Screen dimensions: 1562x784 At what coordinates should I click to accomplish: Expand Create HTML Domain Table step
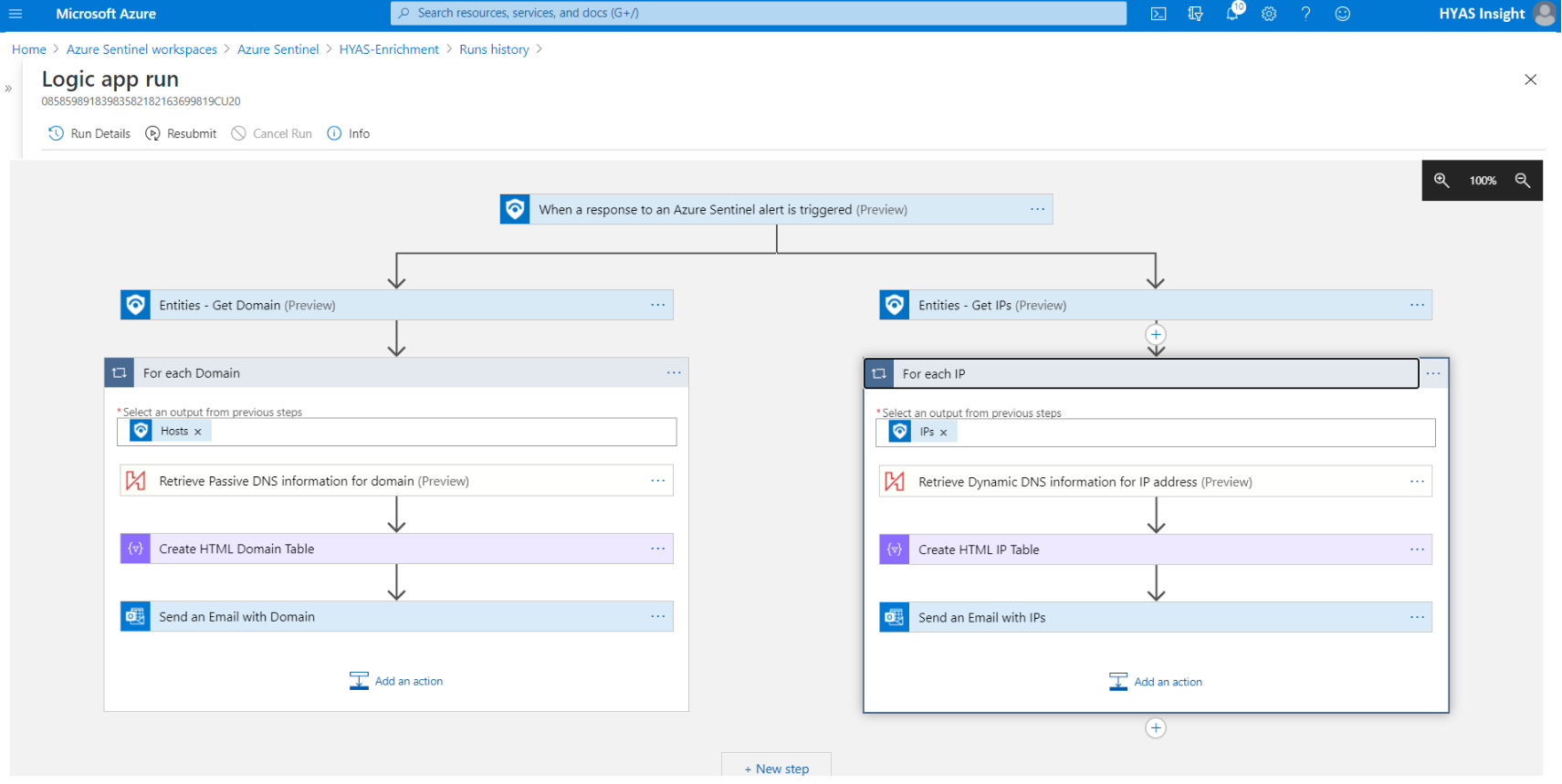(396, 549)
